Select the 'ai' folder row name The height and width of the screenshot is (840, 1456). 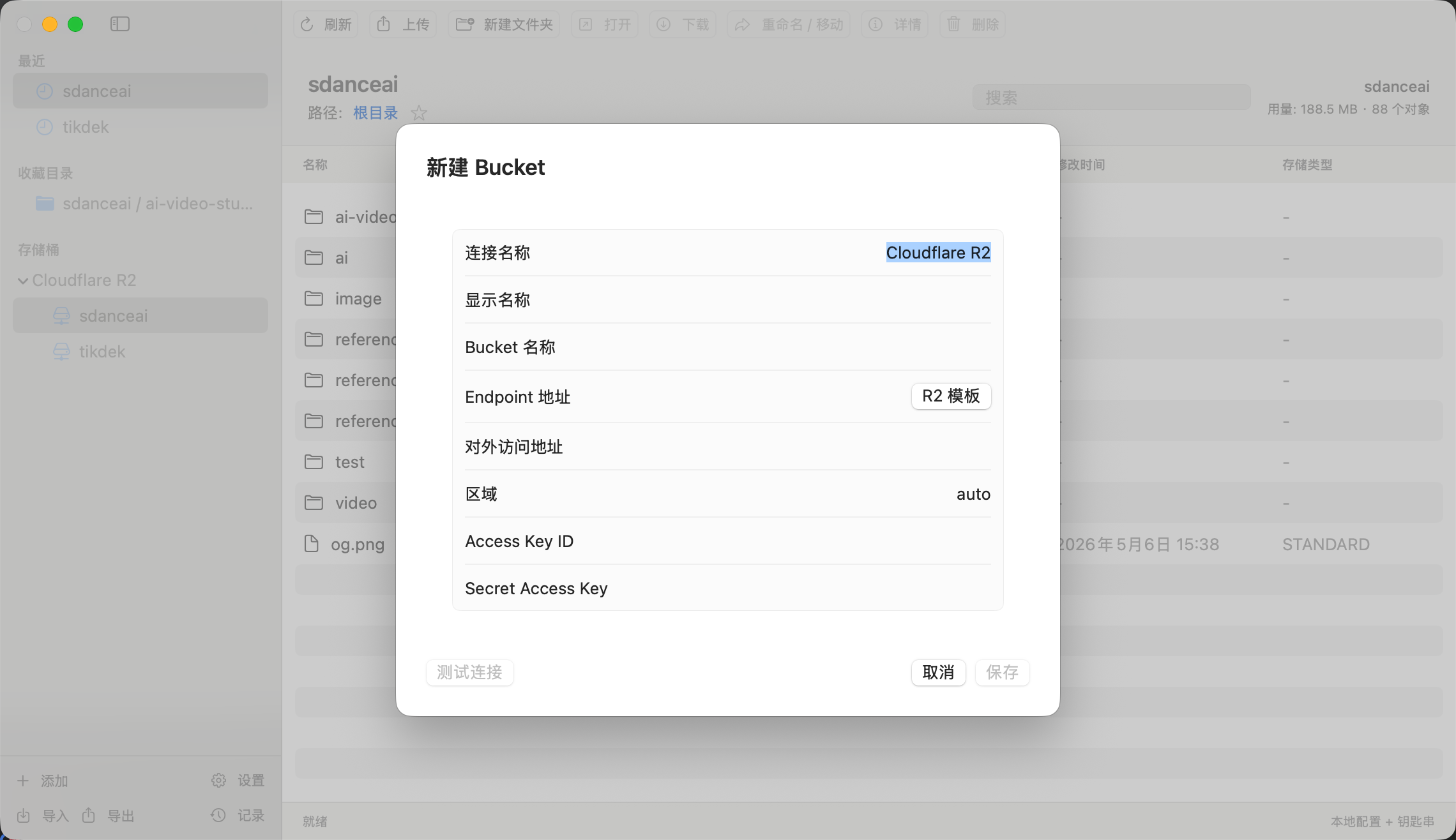(x=342, y=258)
